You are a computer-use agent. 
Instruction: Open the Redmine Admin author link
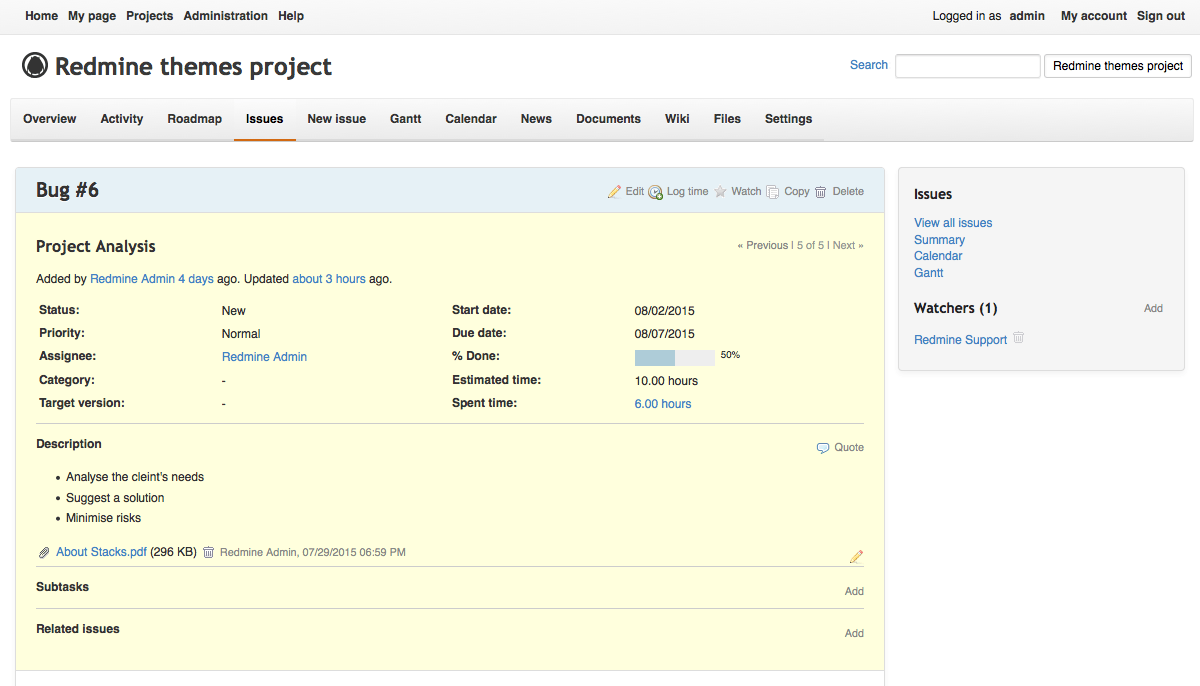point(132,279)
